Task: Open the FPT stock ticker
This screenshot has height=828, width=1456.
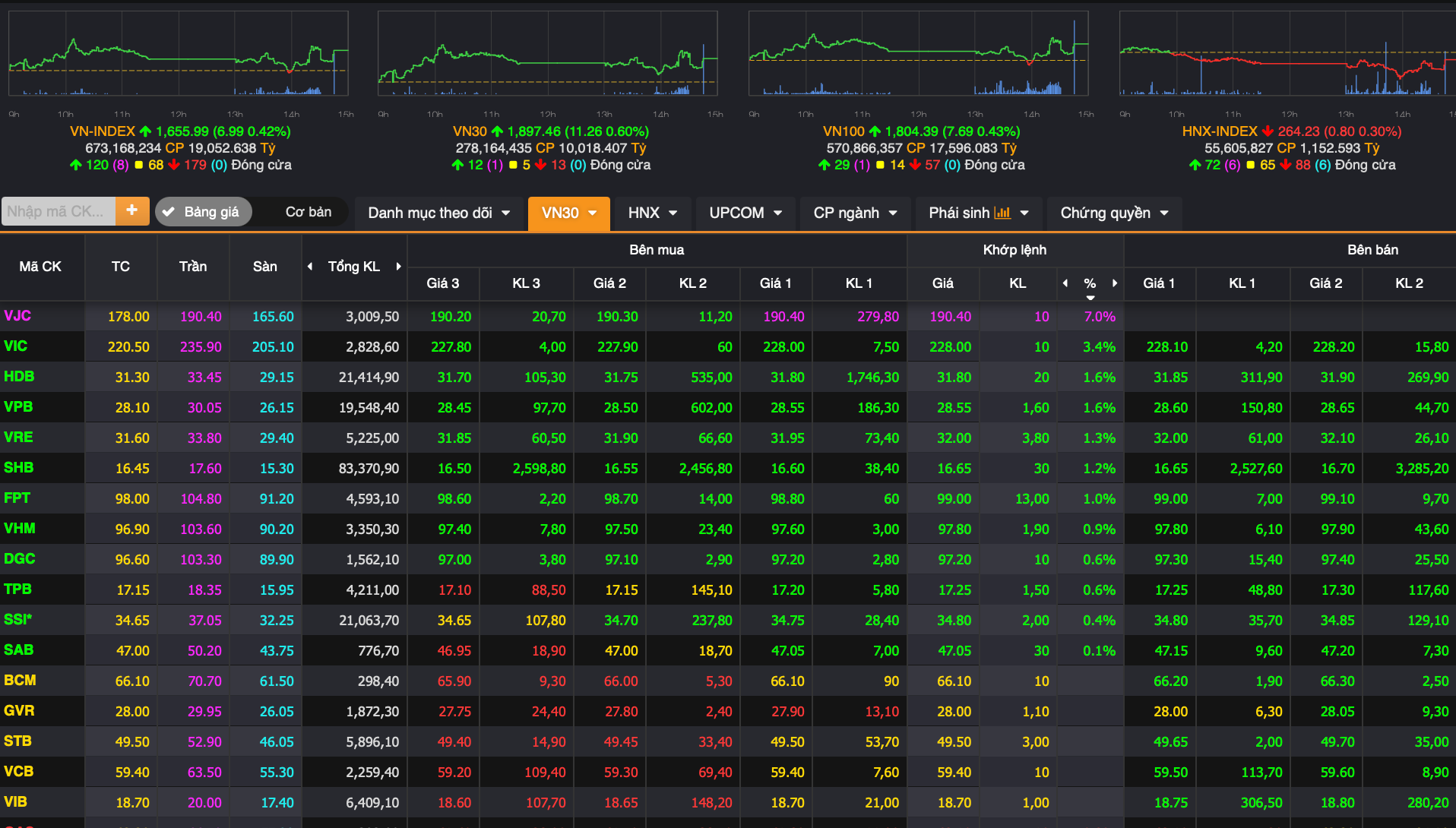Action: pyautogui.click(x=17, y=498)
